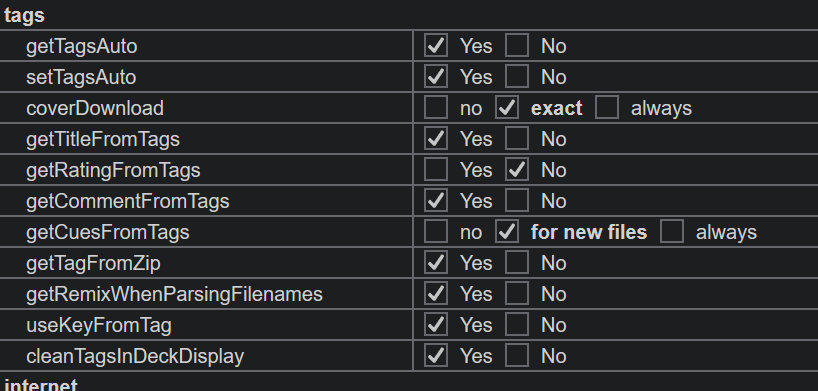818x391 pixels.
Task: Uncheck Yes for setTagsAuto
Action: tap(436, 77)
